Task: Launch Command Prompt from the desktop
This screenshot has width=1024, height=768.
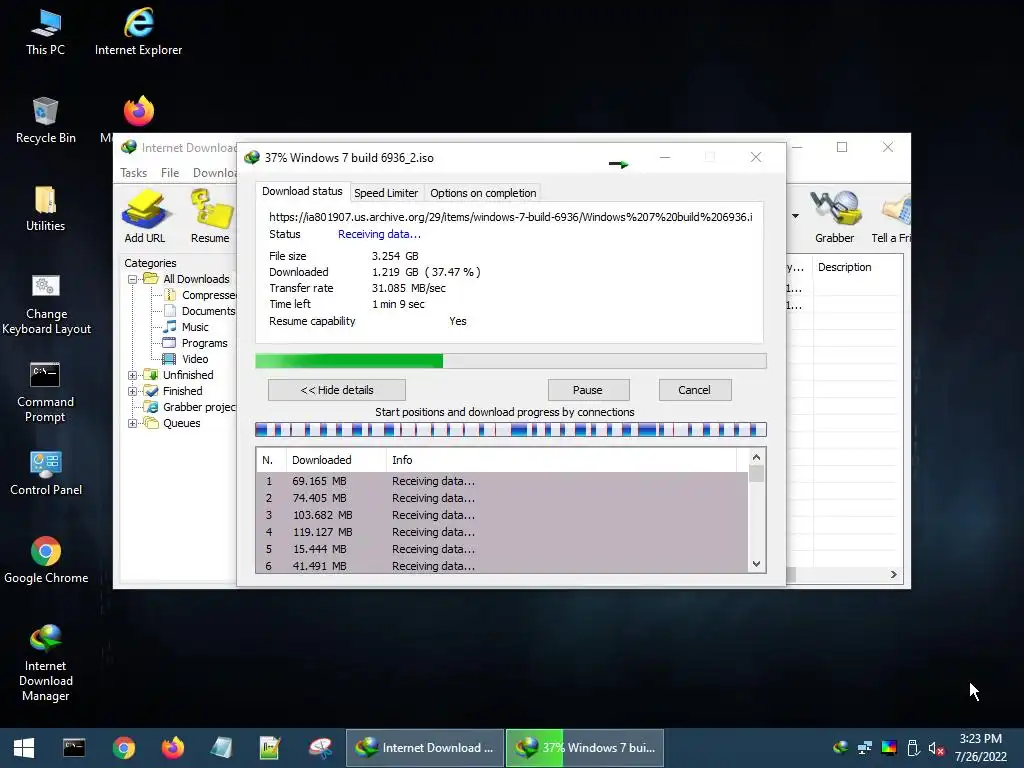Action: pyautogui.click(x=45, y=392)
